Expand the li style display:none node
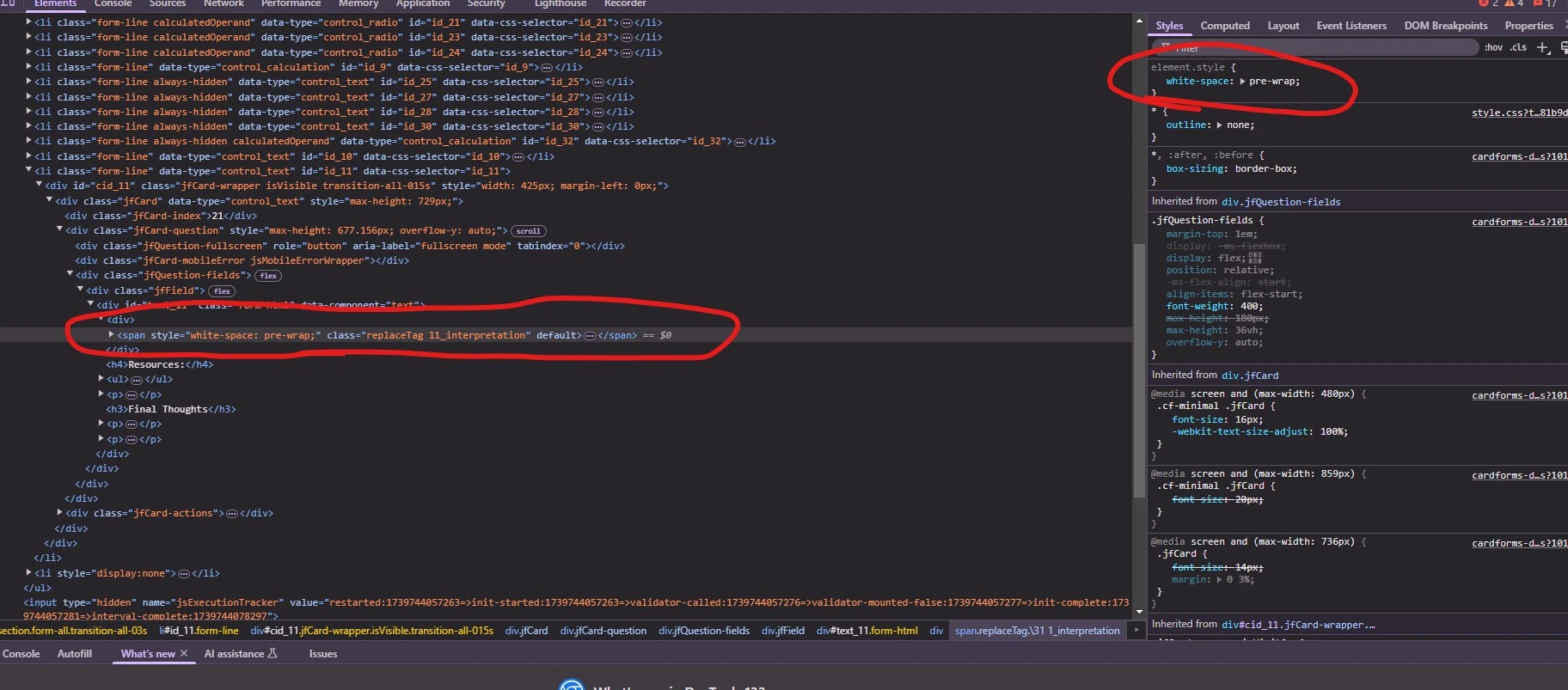The width and height of the screenshot is (1568, 690). tap(28, 573)
